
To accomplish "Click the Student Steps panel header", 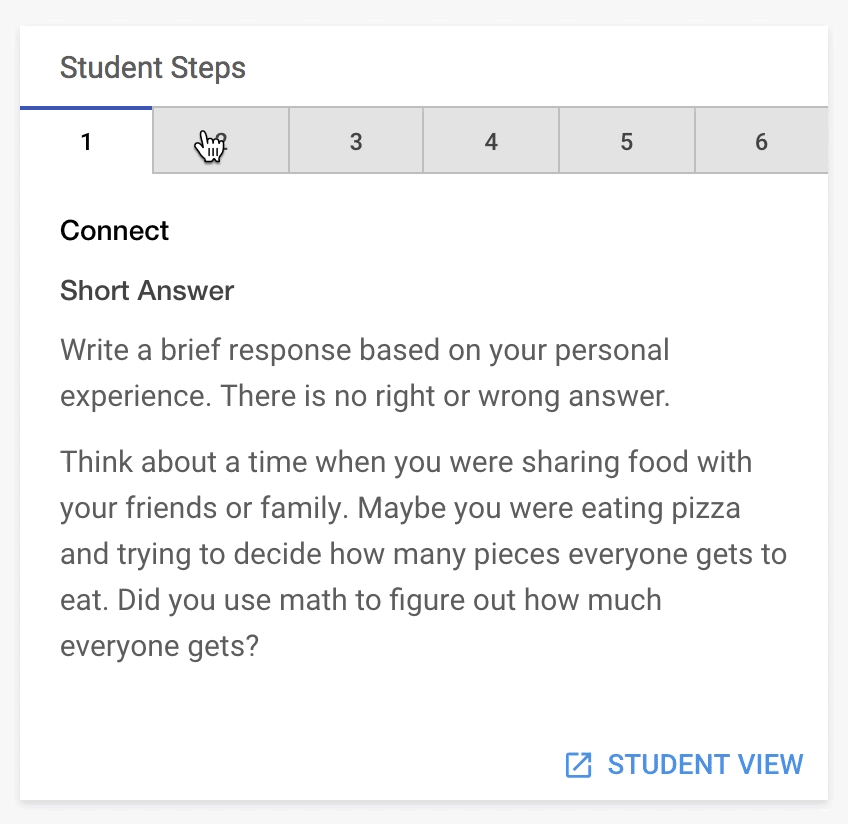I will 153,68.
